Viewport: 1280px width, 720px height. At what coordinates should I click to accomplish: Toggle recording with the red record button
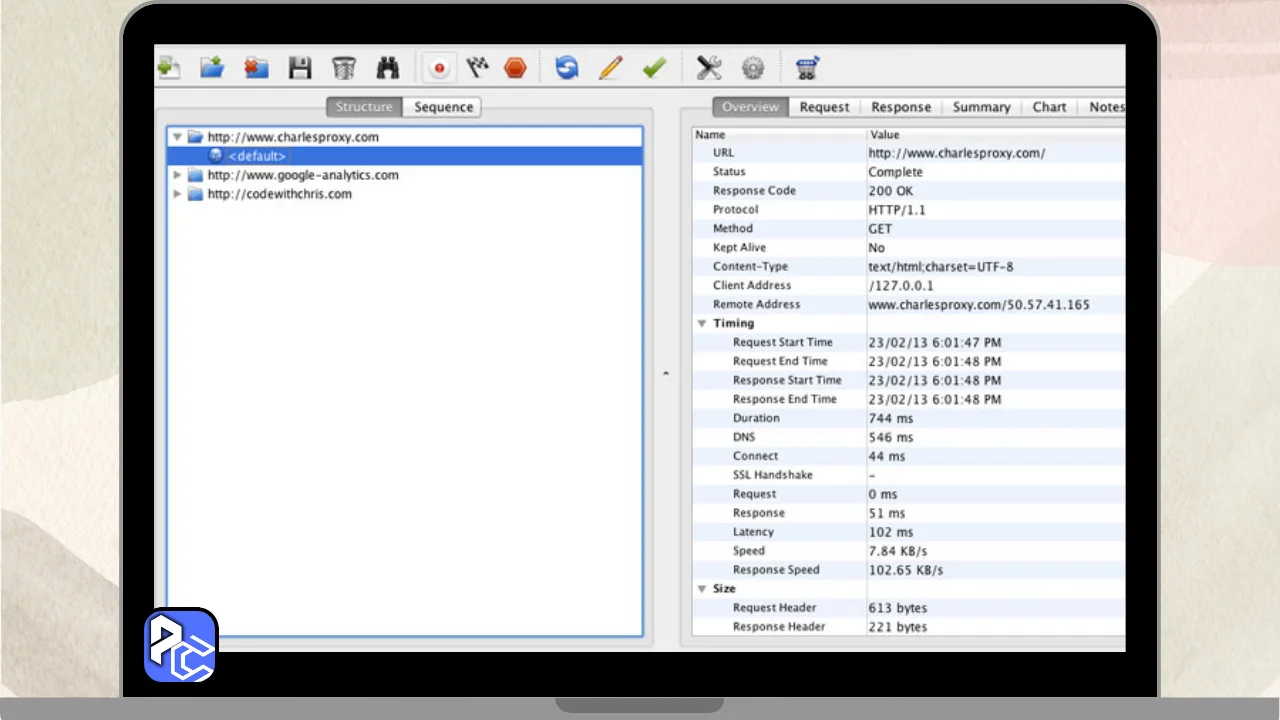coord(439,68)
